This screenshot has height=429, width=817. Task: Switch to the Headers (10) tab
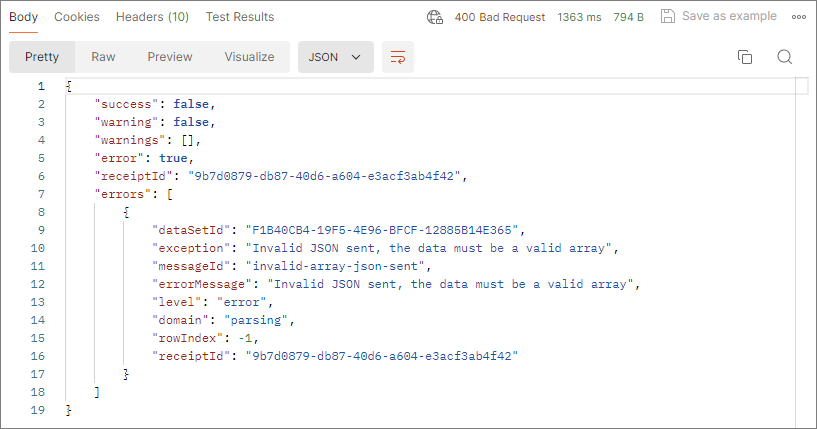[x=152, y=17]
